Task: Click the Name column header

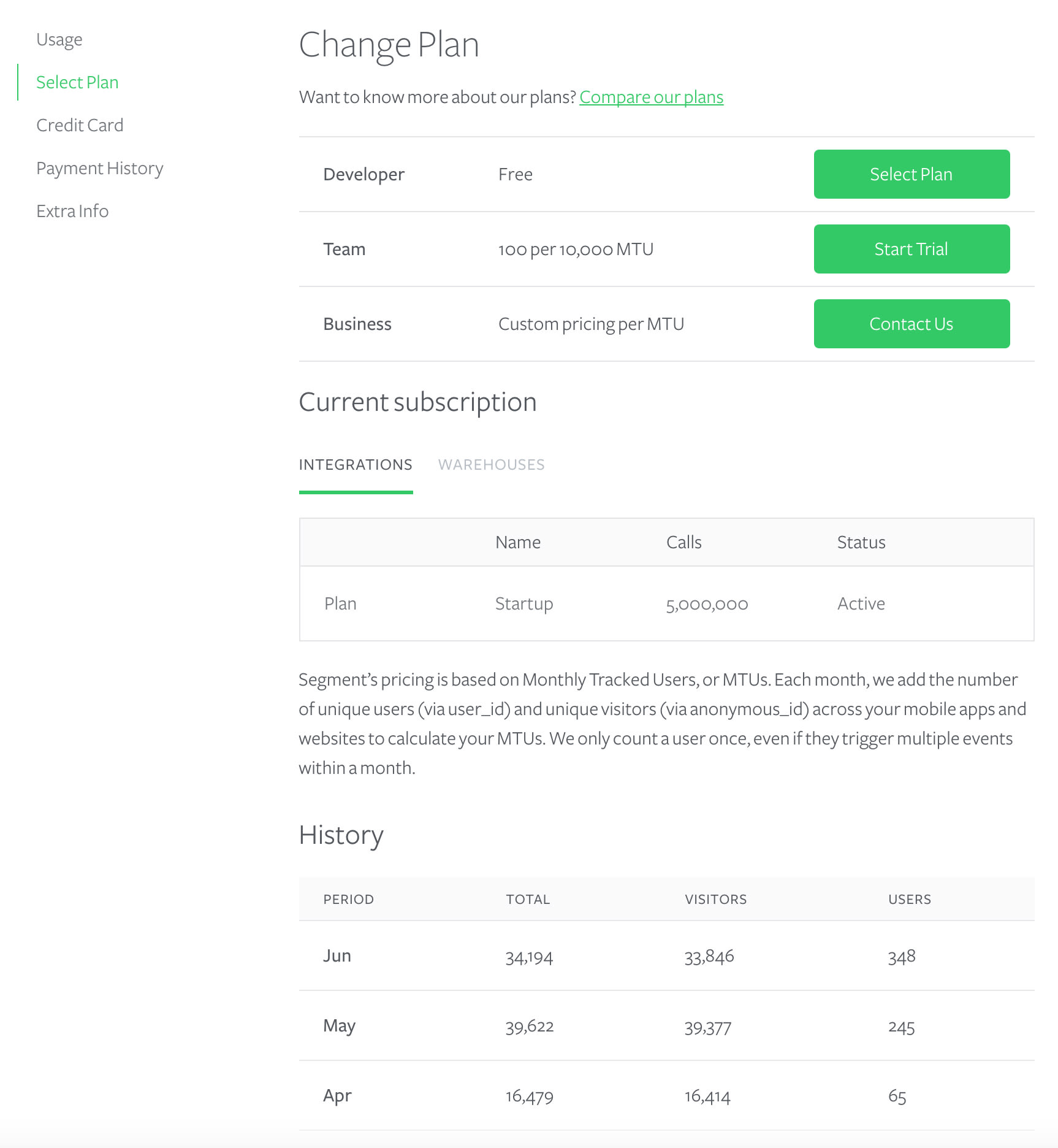Action: (x=518, y=542)
